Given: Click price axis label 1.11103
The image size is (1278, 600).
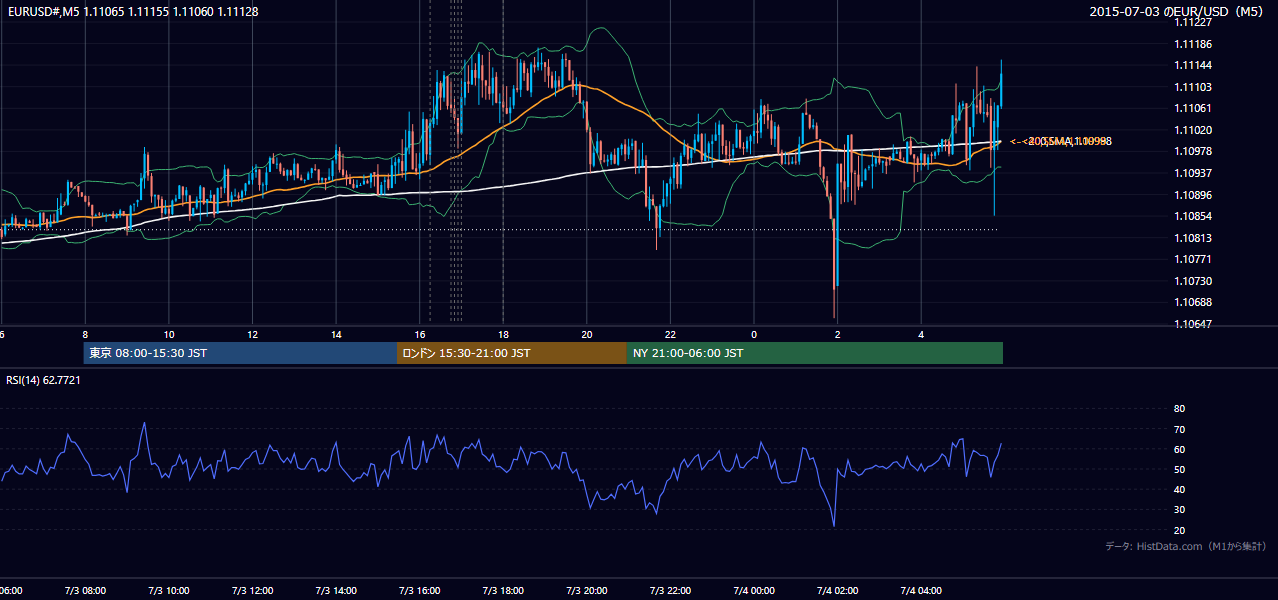Looking at the screenshot, I should 1194,88.
